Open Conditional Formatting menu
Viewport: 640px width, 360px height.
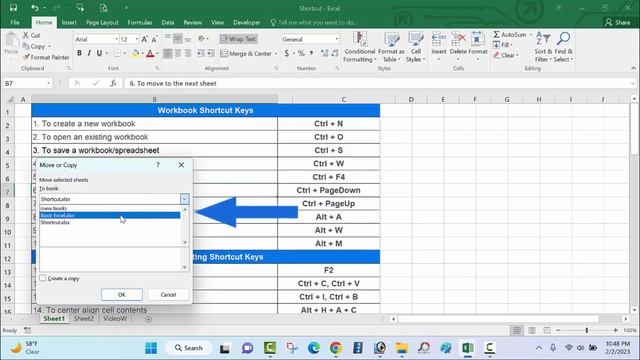(x=360, y=47)
